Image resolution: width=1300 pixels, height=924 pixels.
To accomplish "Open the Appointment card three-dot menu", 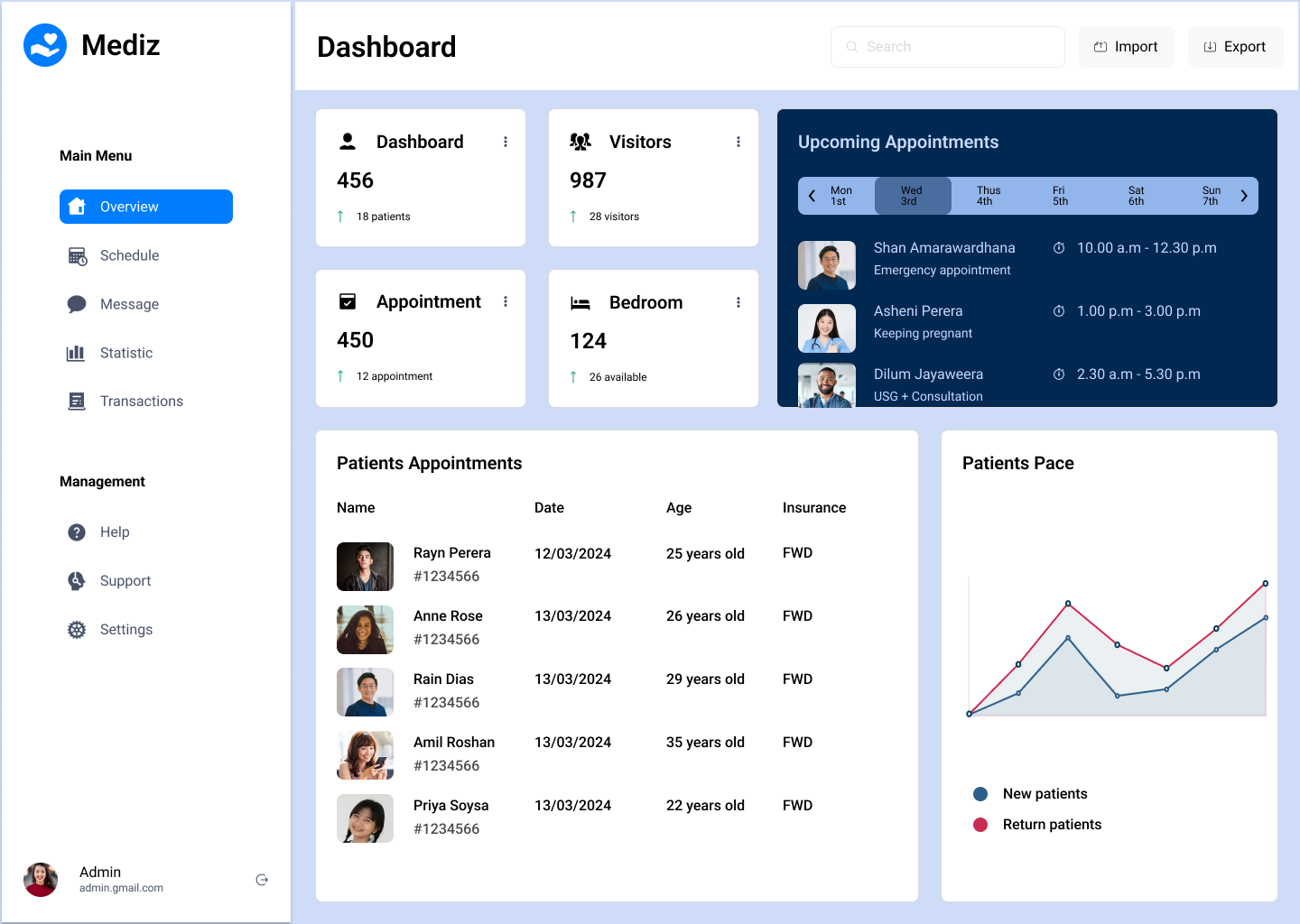I will 506,301.
